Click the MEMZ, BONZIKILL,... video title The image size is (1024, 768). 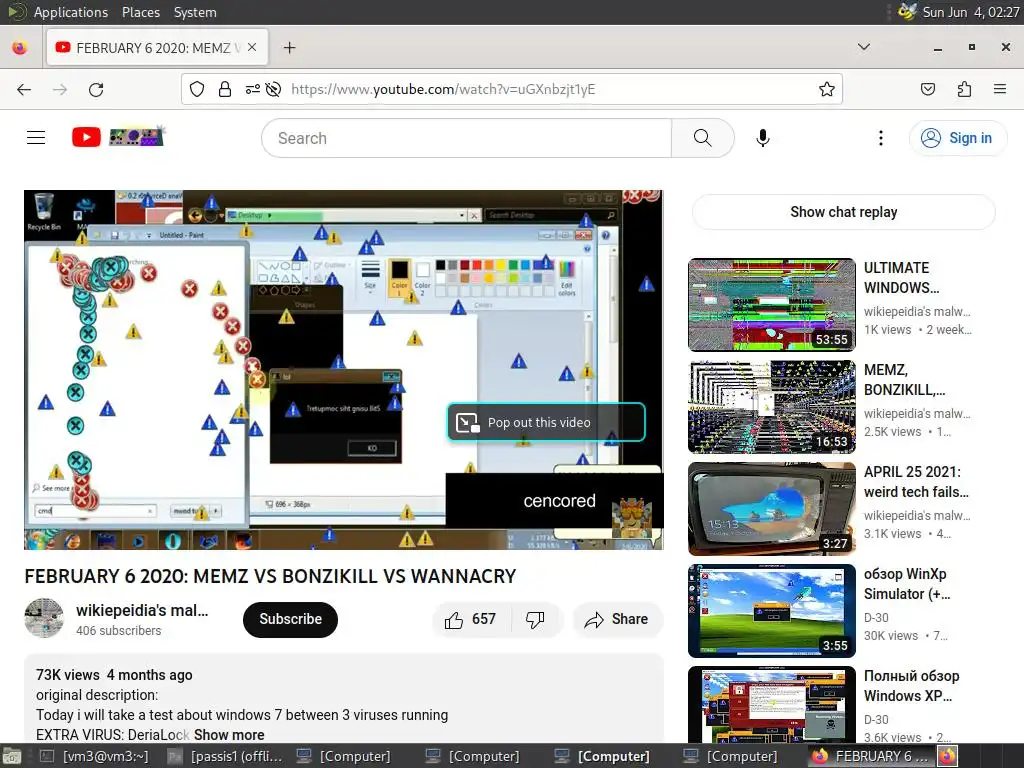point(904,379)
